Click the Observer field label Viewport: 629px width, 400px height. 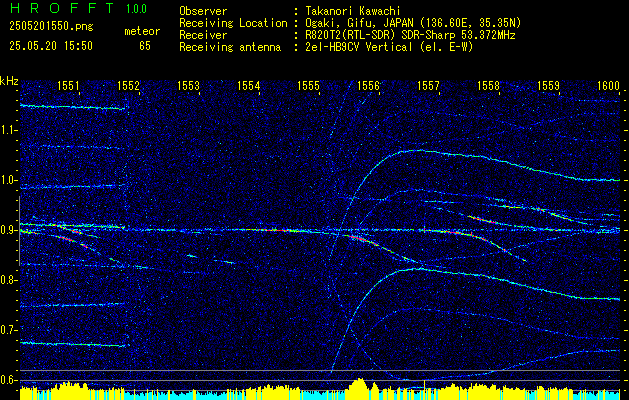pyautogui.click(x=203, y=11)
